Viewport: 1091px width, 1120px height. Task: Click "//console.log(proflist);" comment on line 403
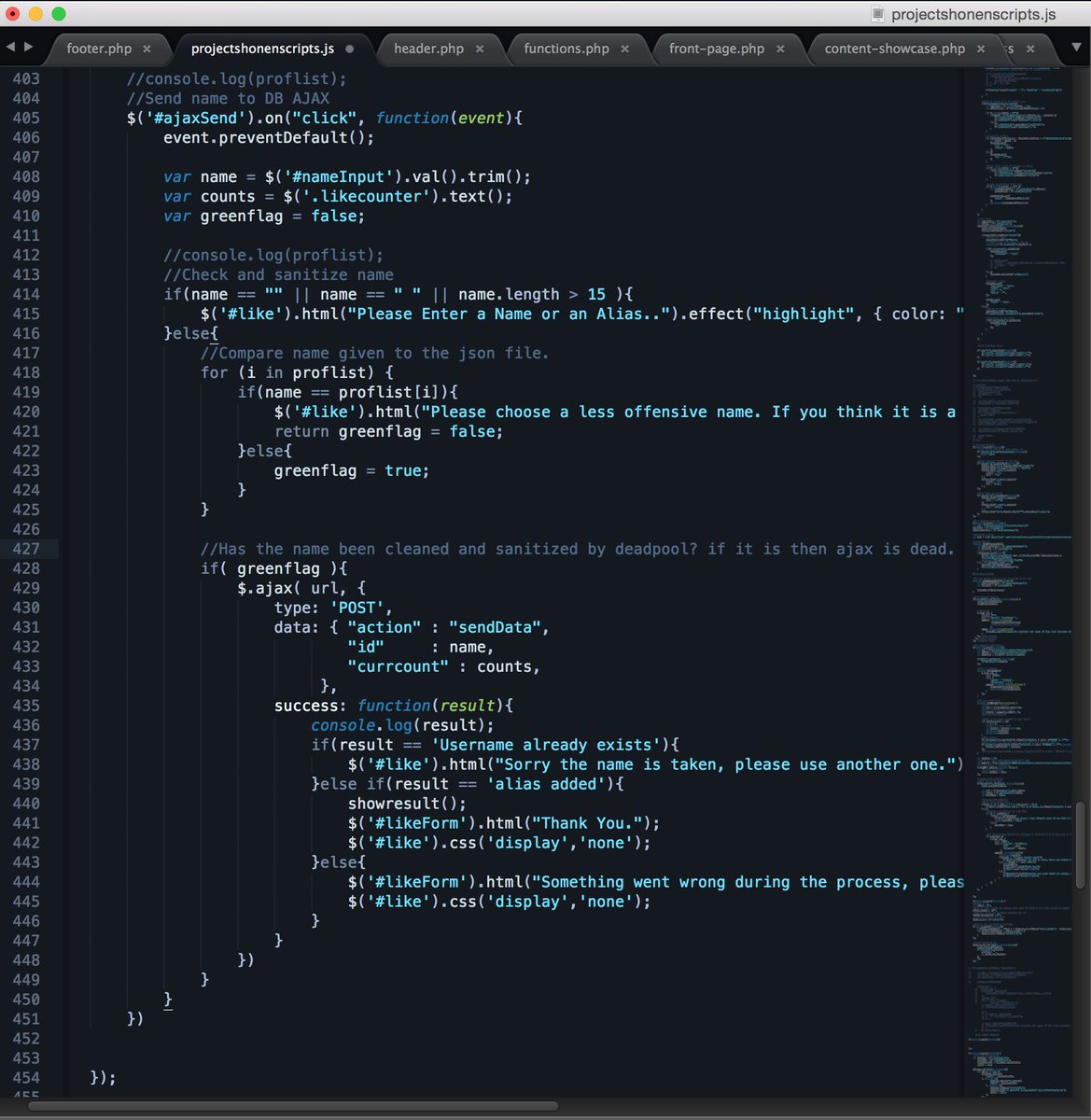pyautogui.click(x=237, y=78)
